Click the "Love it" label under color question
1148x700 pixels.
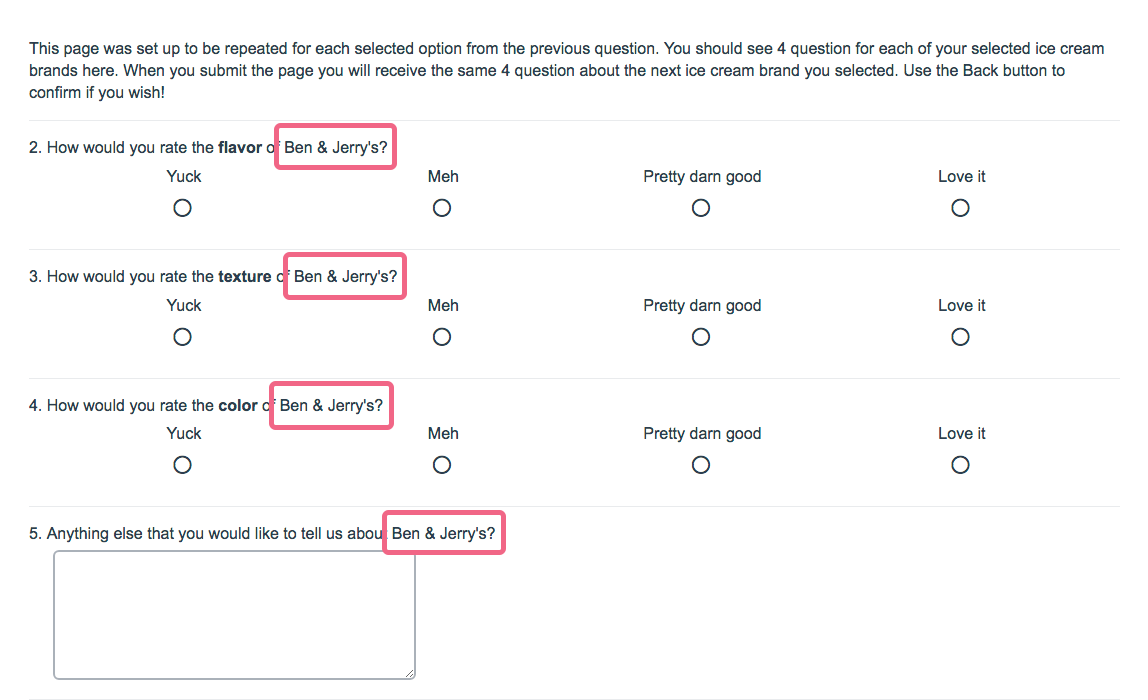961,434
